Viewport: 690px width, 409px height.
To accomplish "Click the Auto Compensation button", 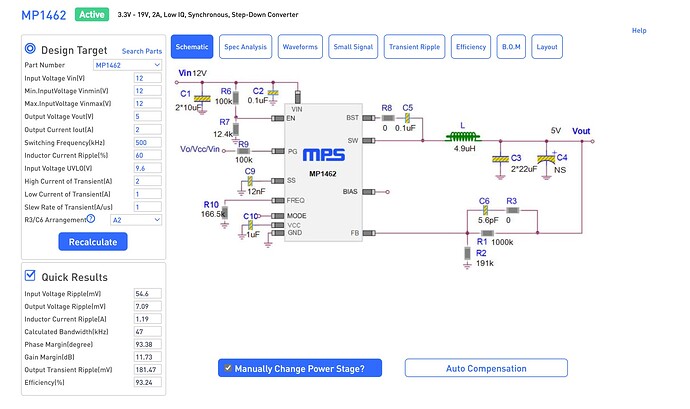I will 486,368.
